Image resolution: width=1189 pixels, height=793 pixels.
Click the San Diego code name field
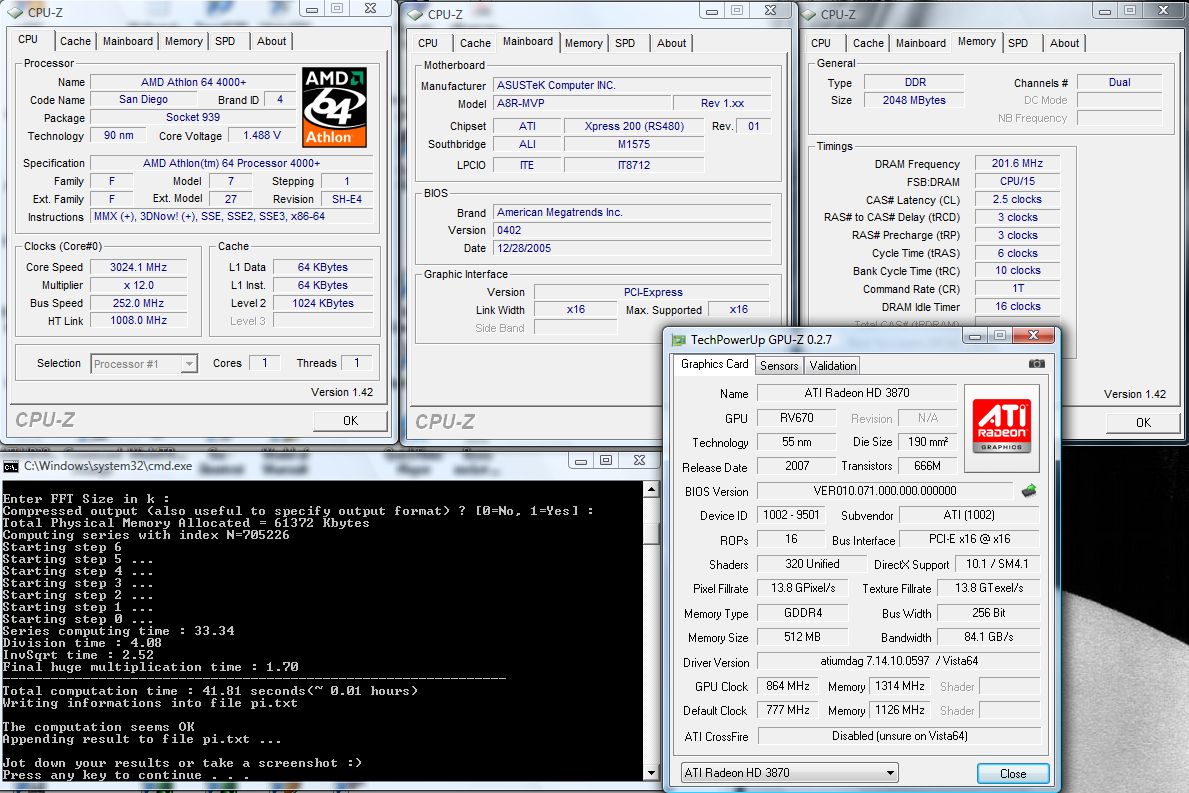(143, 99)
